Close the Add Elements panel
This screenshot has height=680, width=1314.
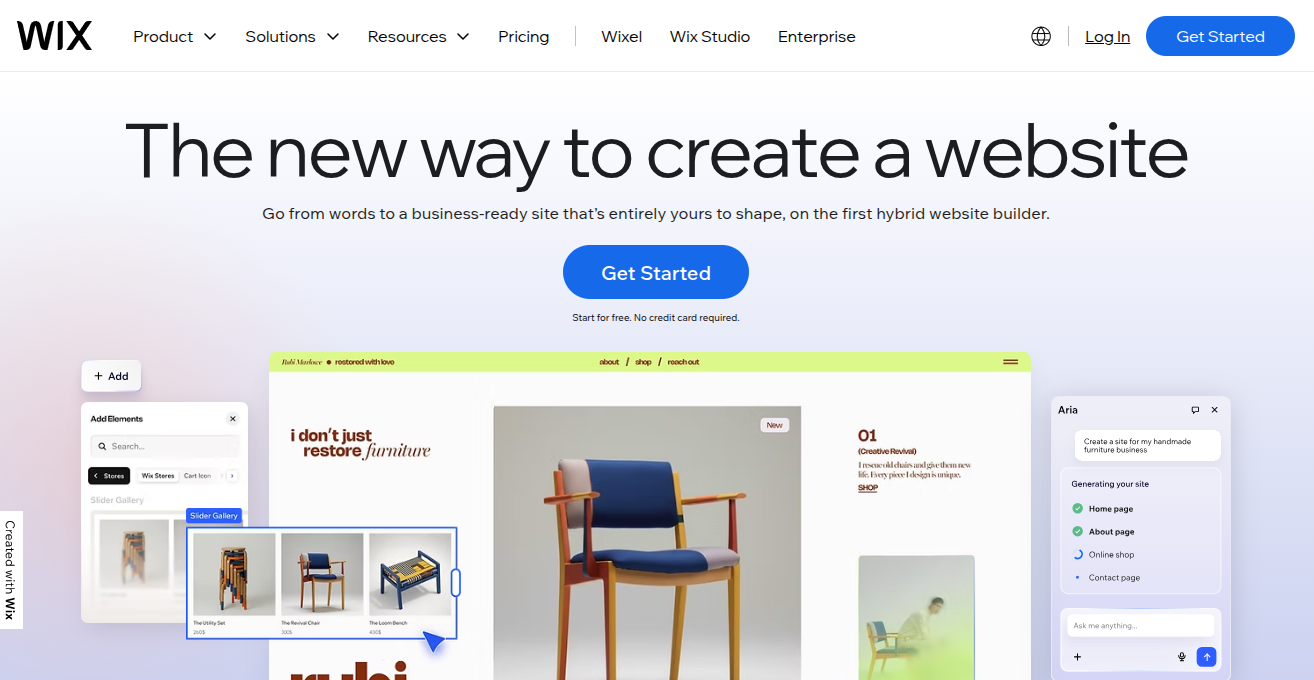tap(233, 419)
